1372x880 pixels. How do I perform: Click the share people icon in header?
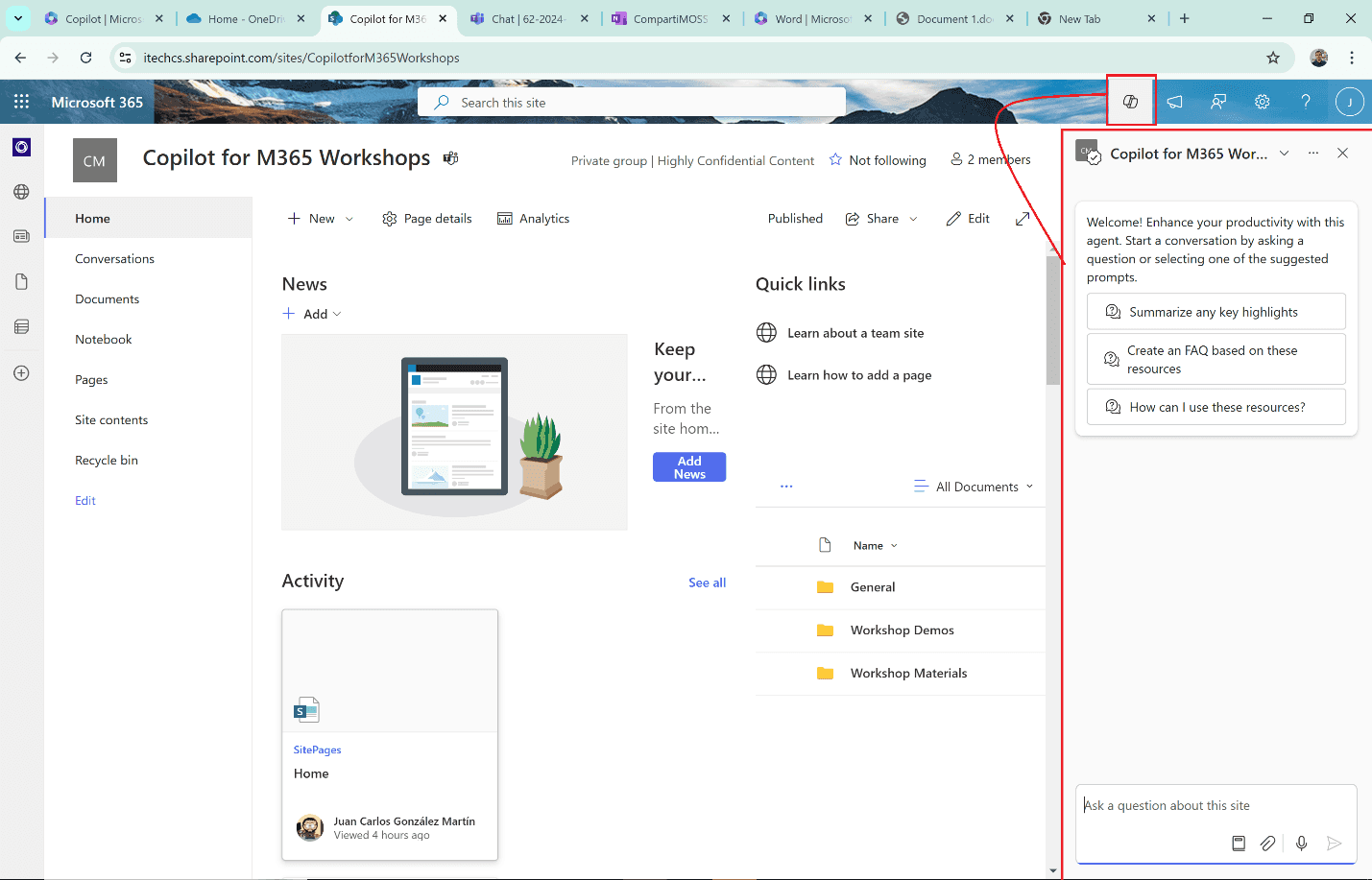coord(1217,102)
